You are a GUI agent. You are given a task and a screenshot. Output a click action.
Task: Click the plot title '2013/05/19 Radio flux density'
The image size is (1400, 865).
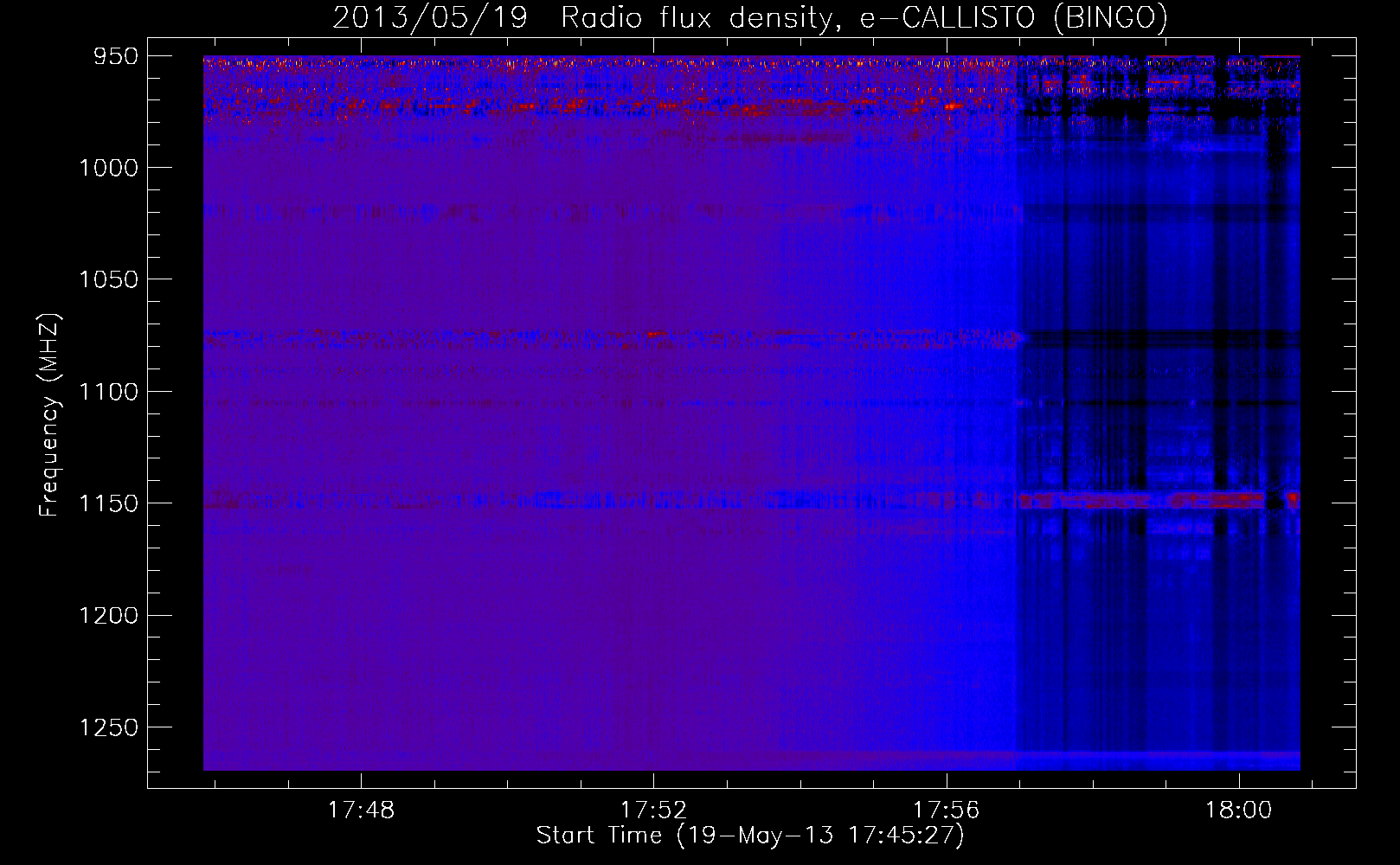point(750,18)
